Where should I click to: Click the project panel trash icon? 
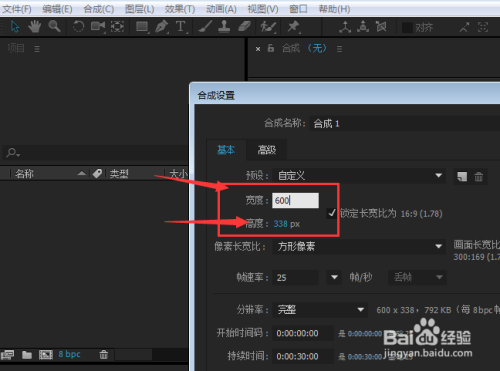coord(104,355)
